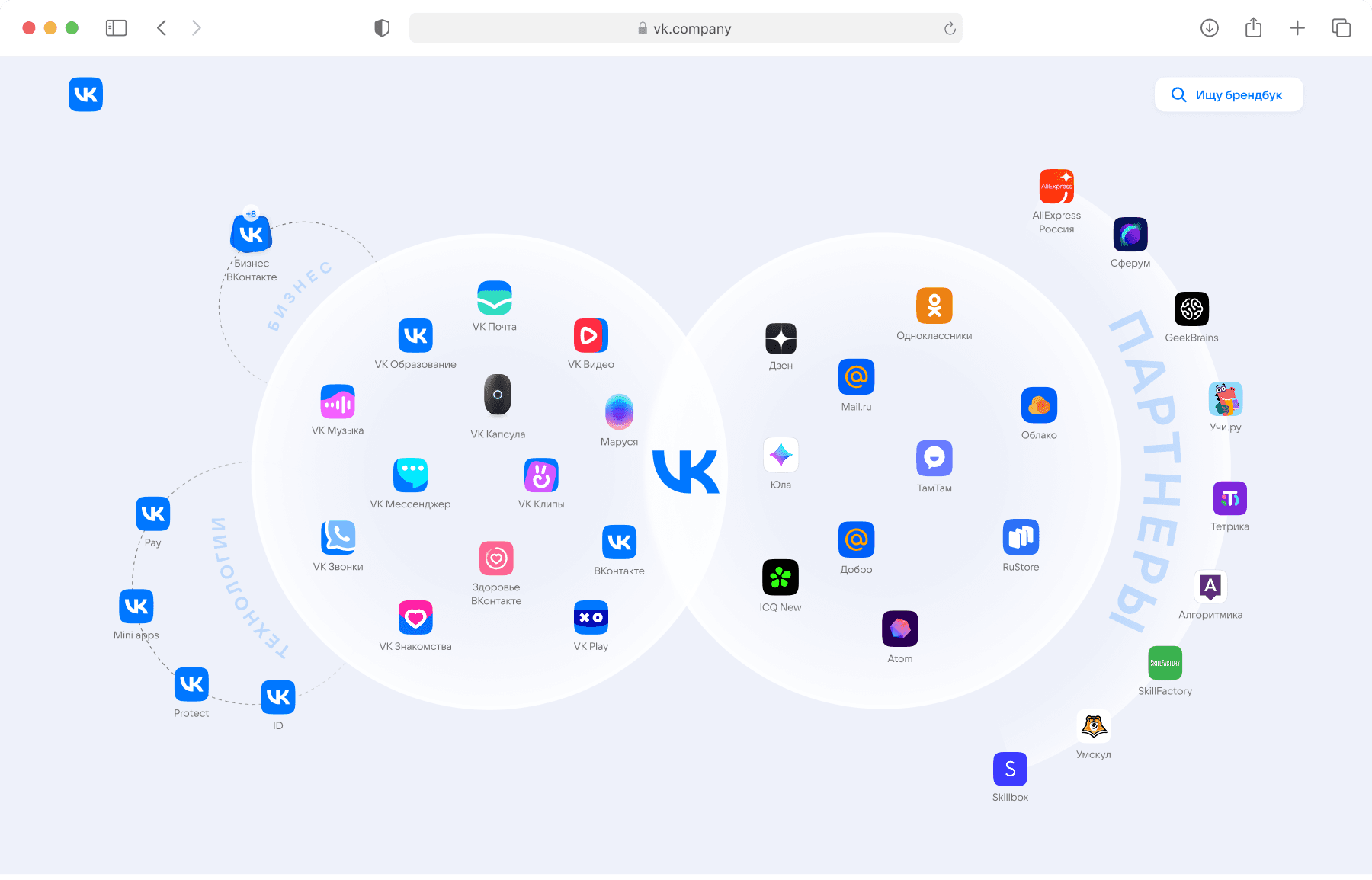
Task: Open the VK ID icon
Action: (x=278, y=696)
